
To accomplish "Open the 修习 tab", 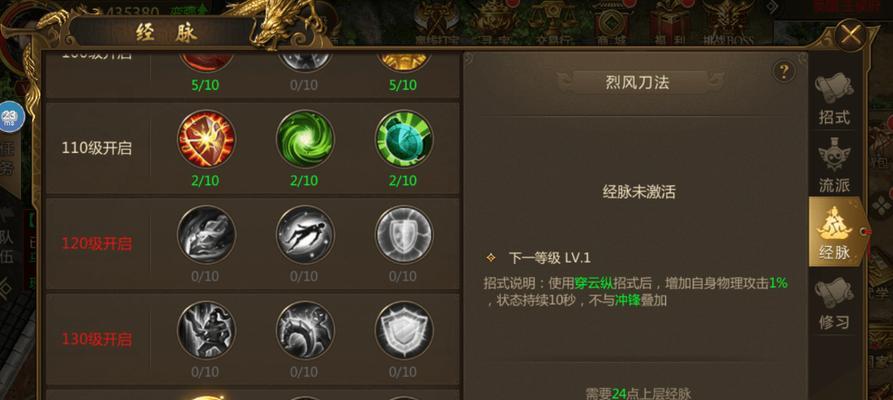I will click(834, 304).
